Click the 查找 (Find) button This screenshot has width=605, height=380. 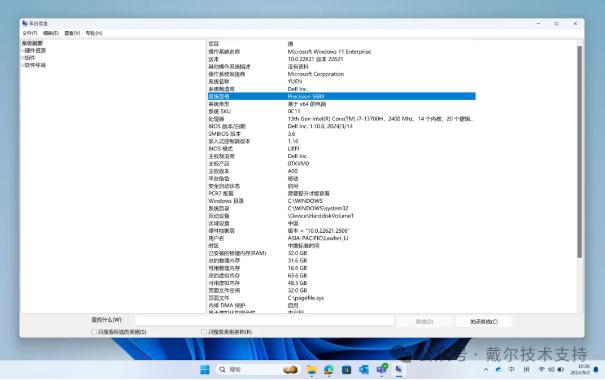click(x=424, y=321)
